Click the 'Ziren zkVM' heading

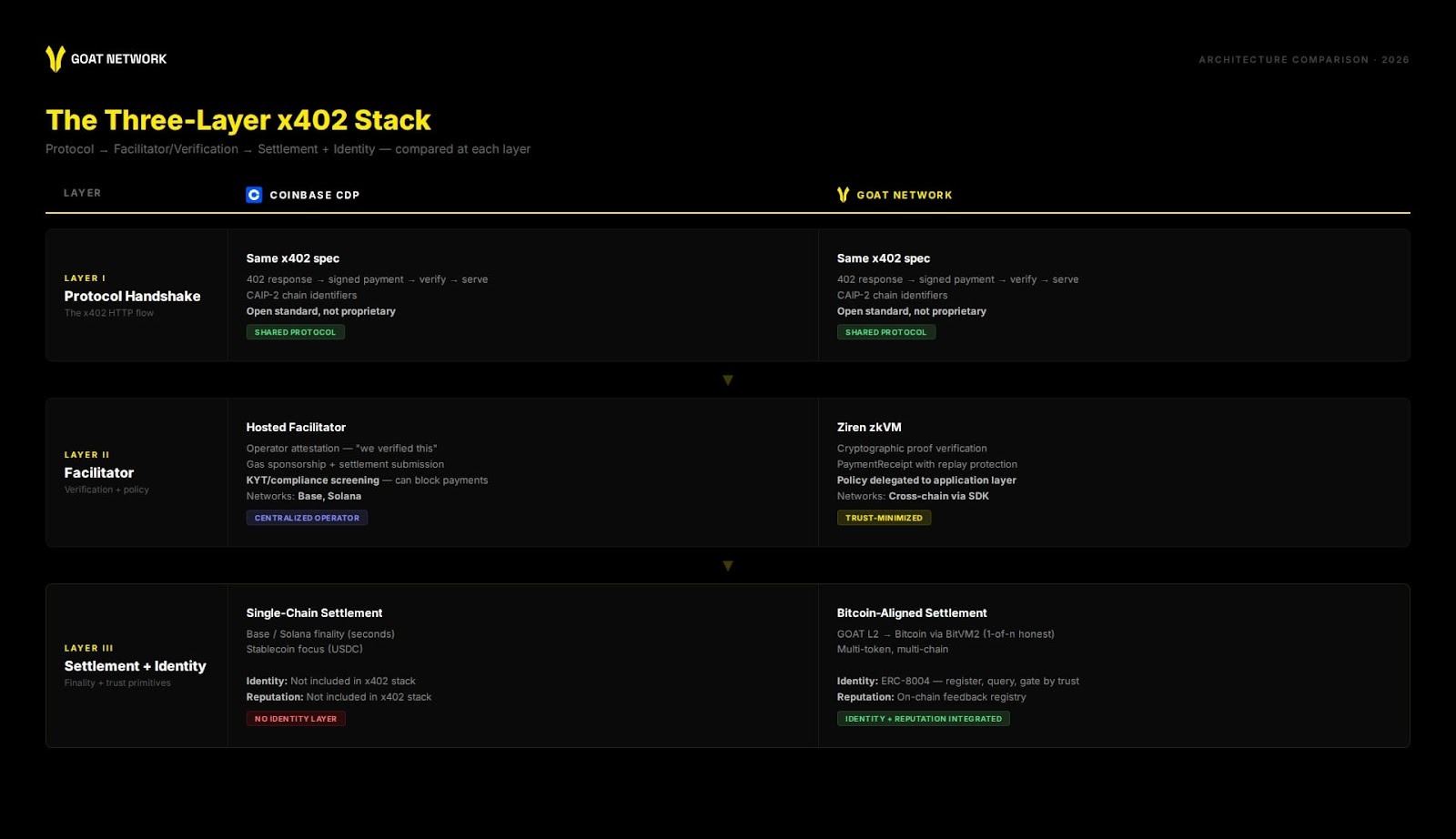(869, 427)
